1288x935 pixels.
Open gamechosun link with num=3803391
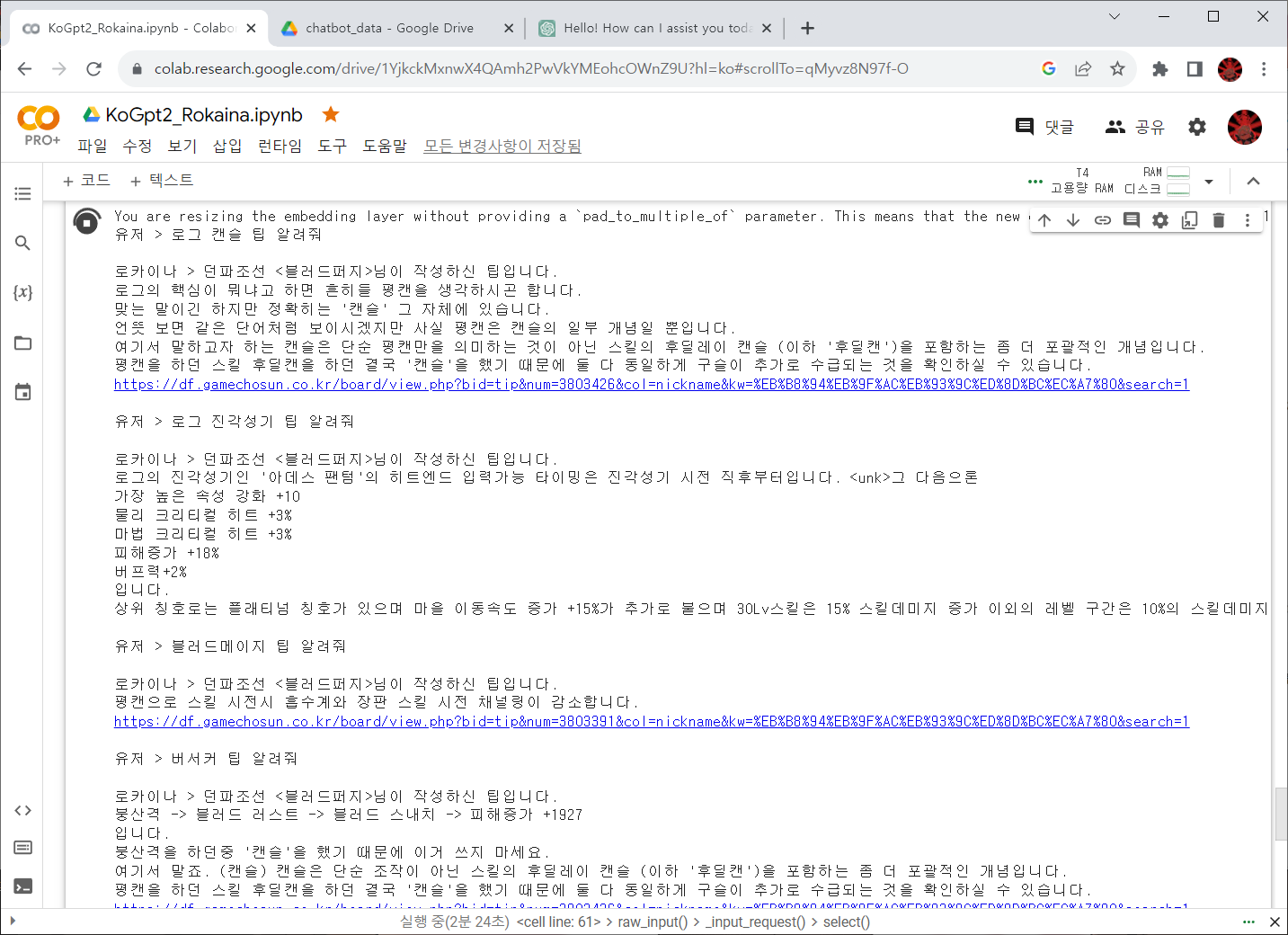click(652, 721)
